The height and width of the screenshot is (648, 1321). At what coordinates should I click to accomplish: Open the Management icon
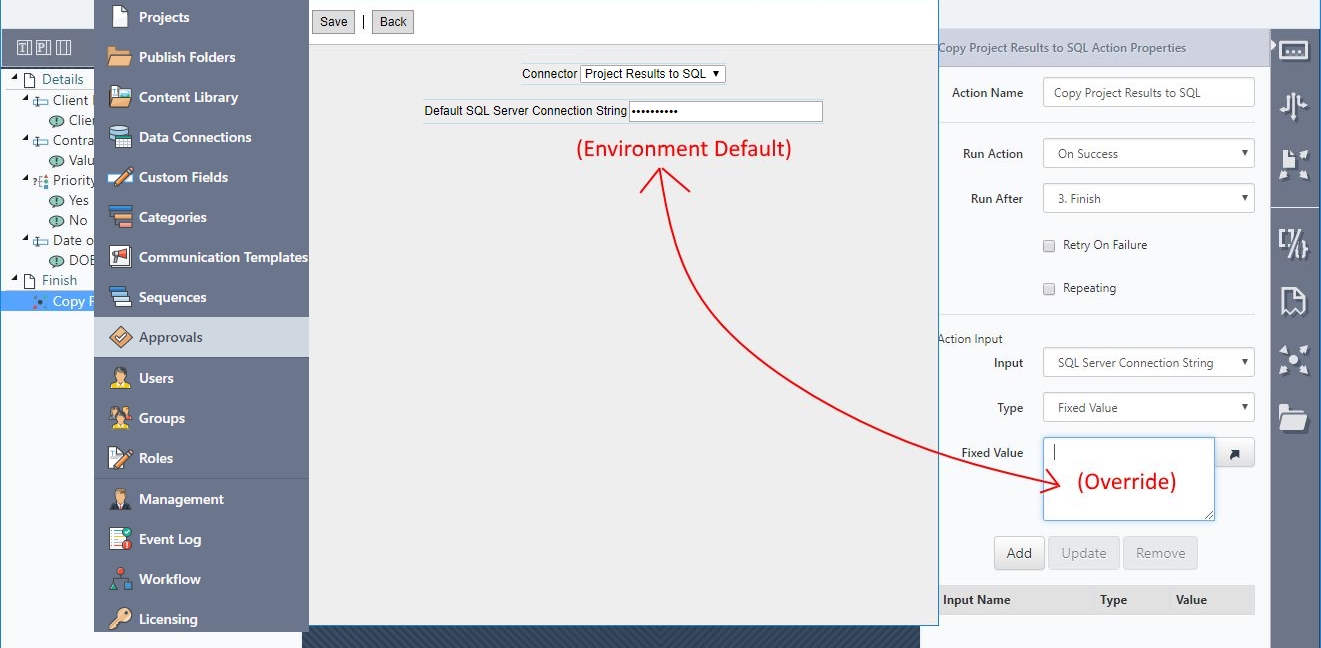(120, 499)
